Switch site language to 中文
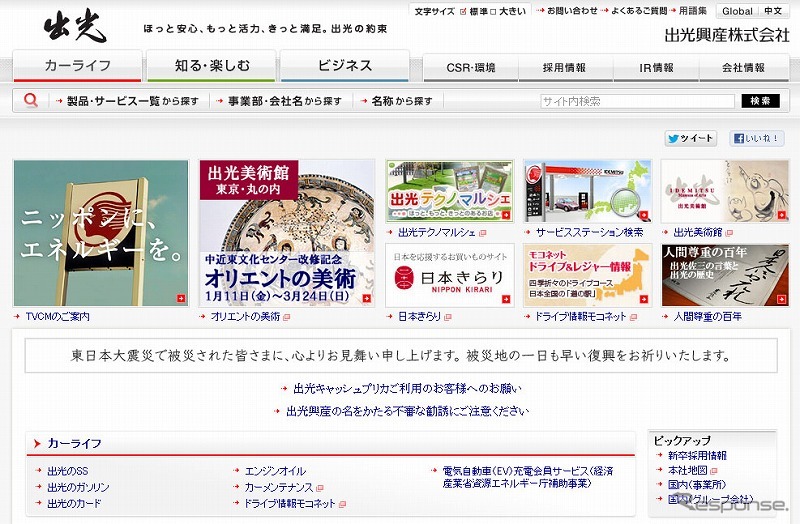This screenshot has height=524, width=800. point(774,11)
